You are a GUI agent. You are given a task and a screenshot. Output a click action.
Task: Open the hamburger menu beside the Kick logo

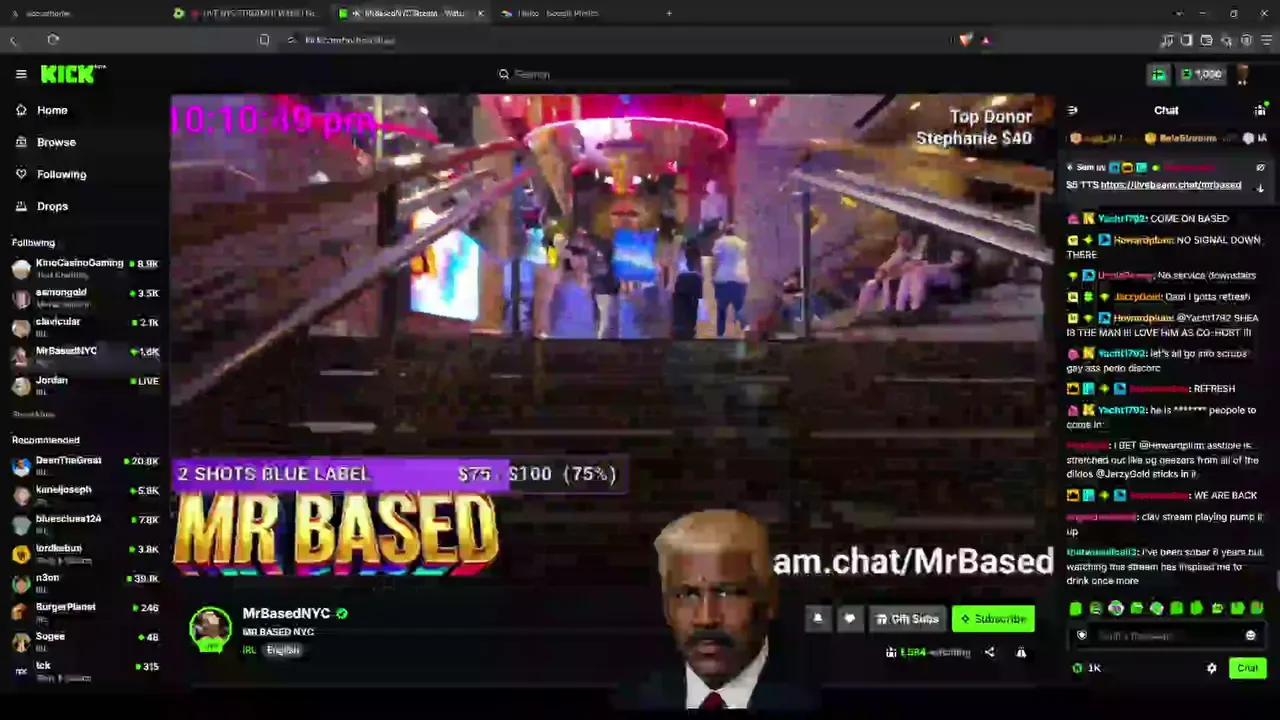tap(21, 74)
